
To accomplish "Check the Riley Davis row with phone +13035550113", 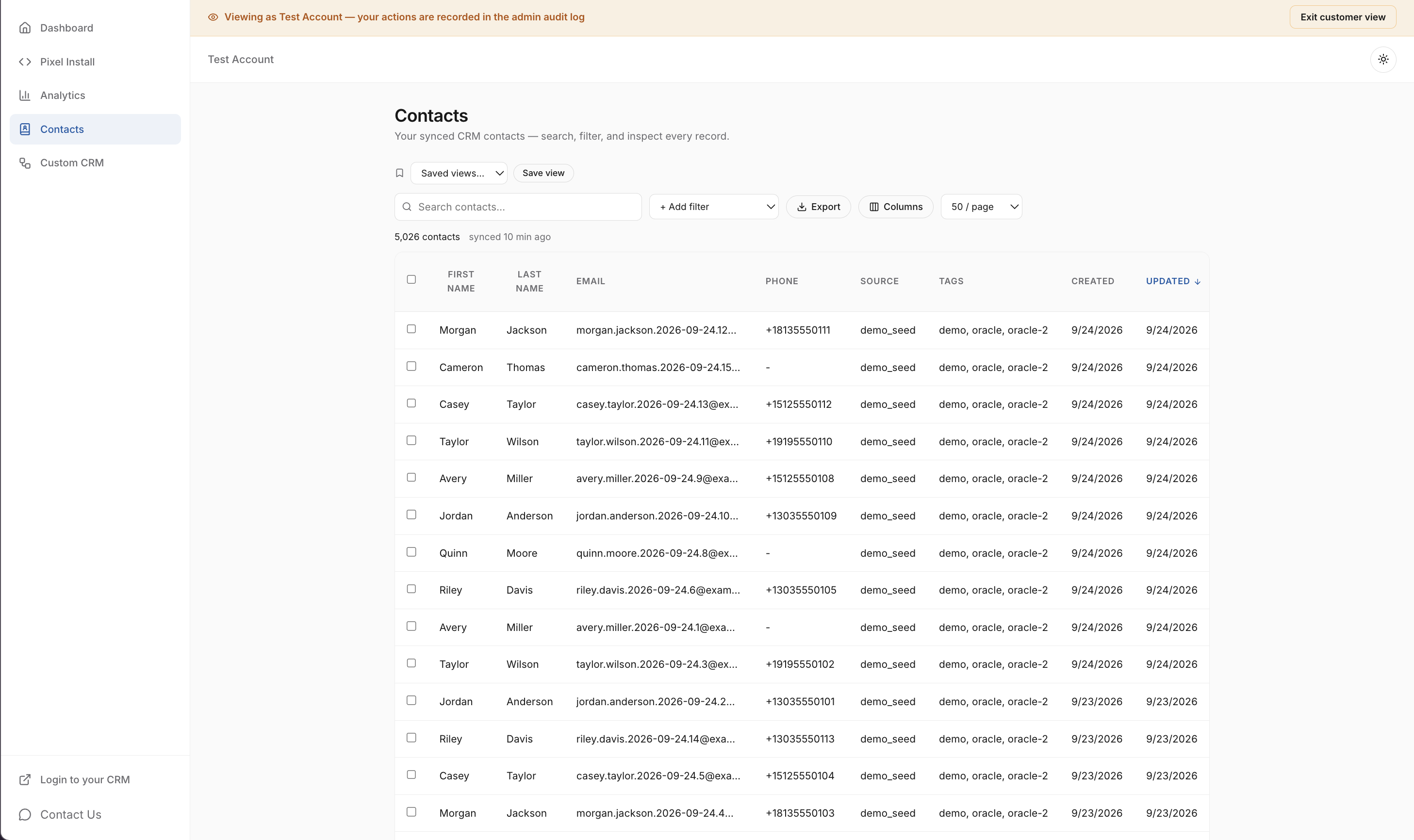I will (411, 738).
